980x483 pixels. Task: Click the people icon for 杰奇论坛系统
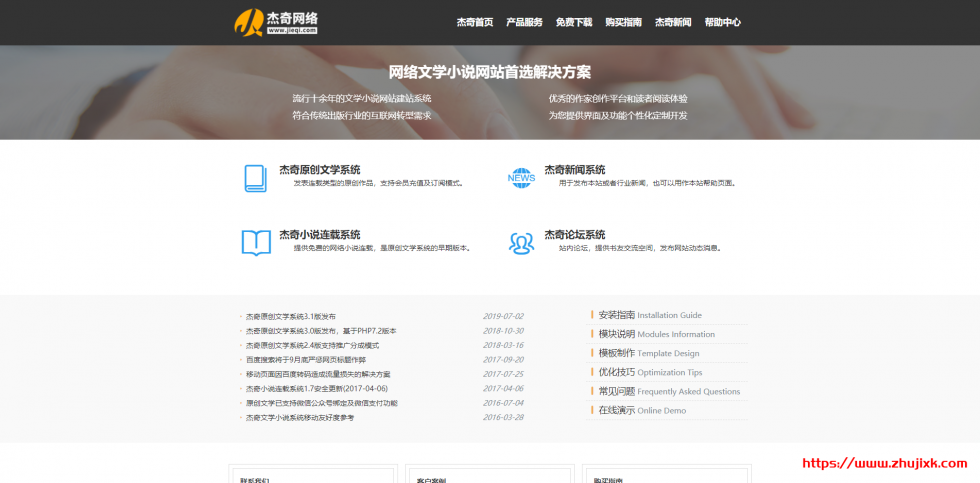521,243
